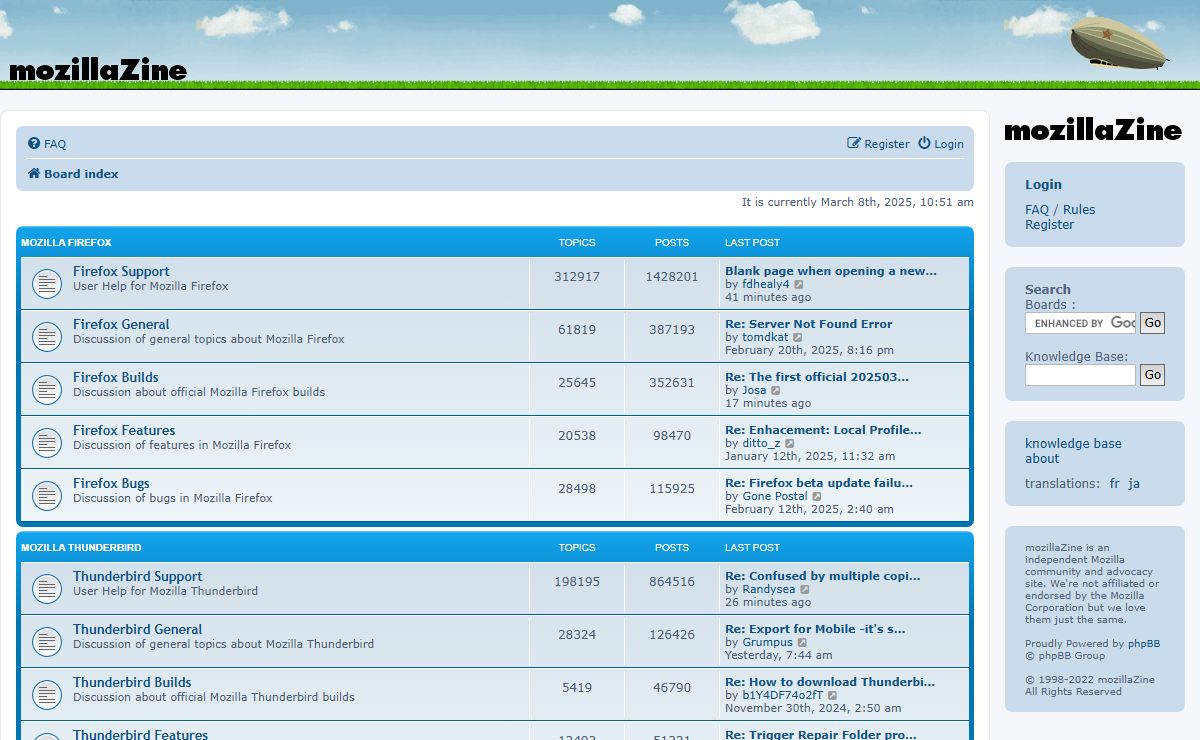View latest post icon next to Josa
Image resolution: width=1200 pixels, height=740 pixels.
[776, 391]
